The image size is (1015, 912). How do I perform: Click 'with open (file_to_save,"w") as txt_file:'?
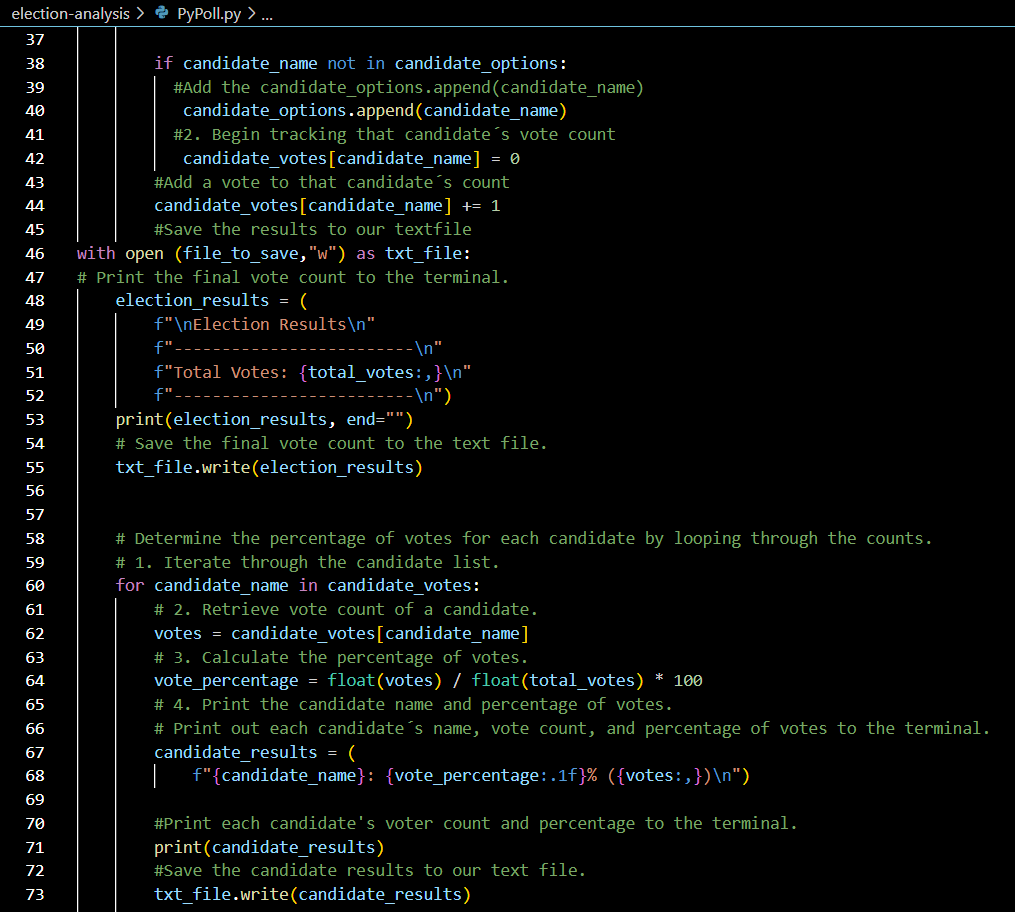point(274,254)
